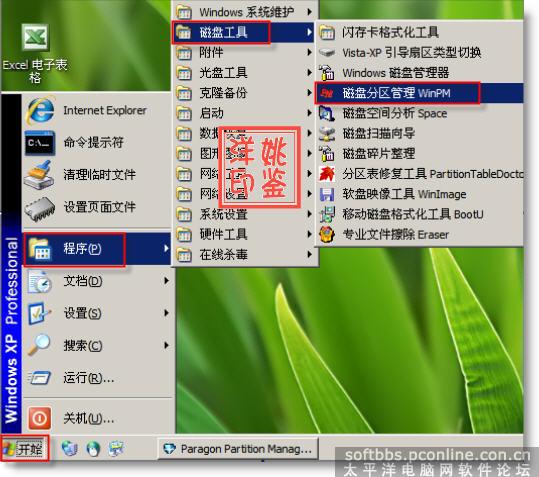Open the Excel 电子表格 desktop icon
Screen dimensions: 539x477
click(35, 37)
